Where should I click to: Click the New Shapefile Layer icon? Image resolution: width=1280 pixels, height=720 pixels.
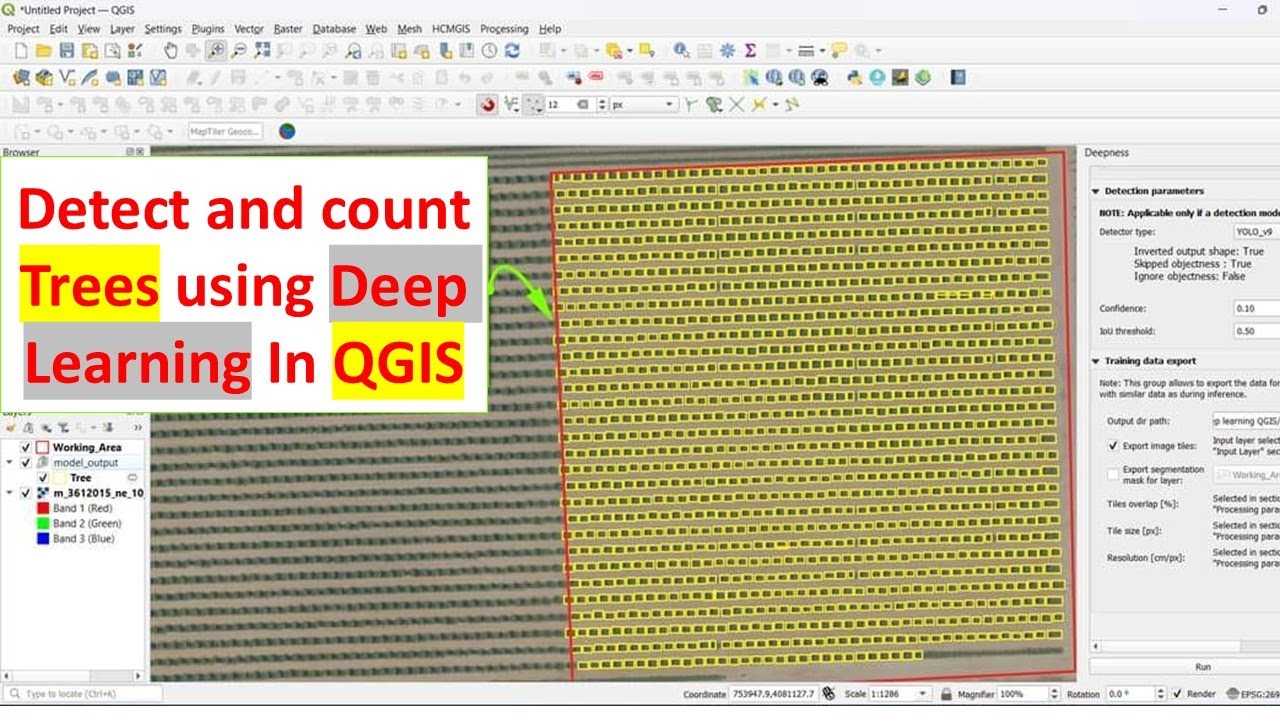[67, 77]
